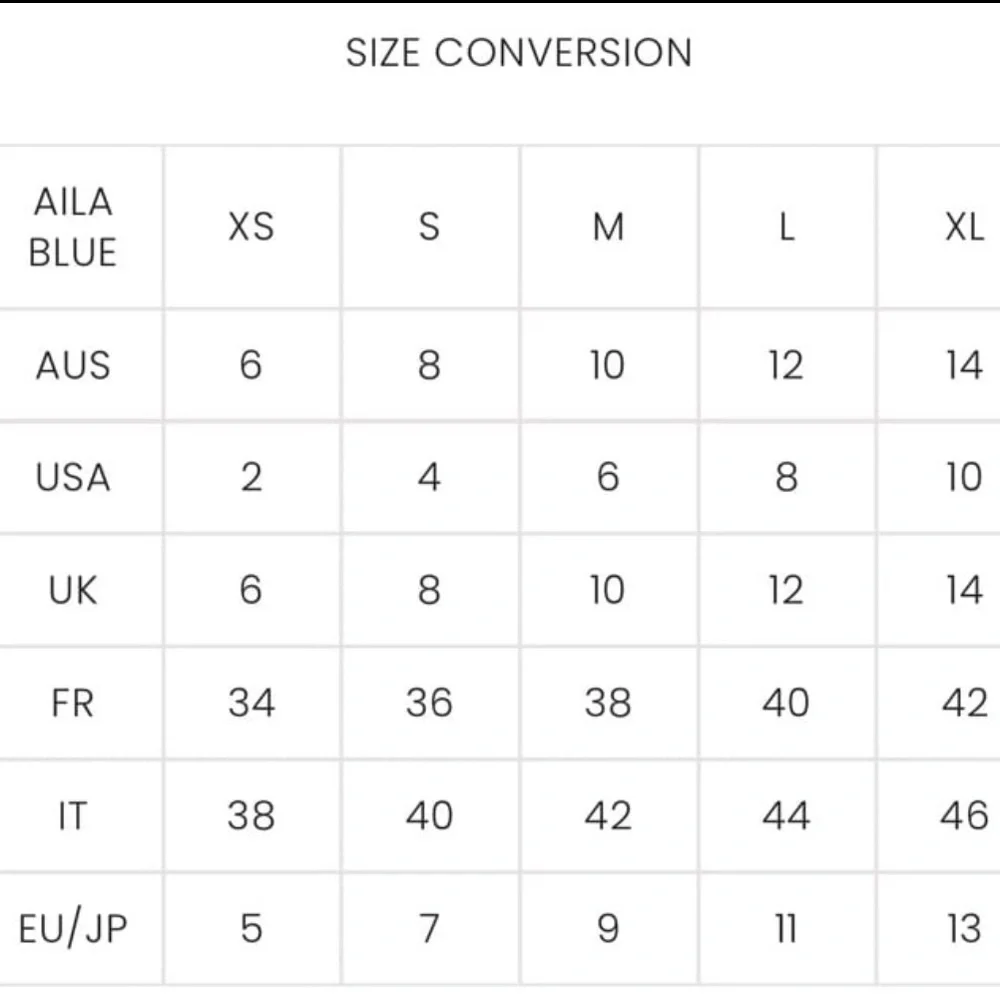Click AUS size 8 under S
The width and height of the screenshot is (1000, 1000).
point(429,366)
